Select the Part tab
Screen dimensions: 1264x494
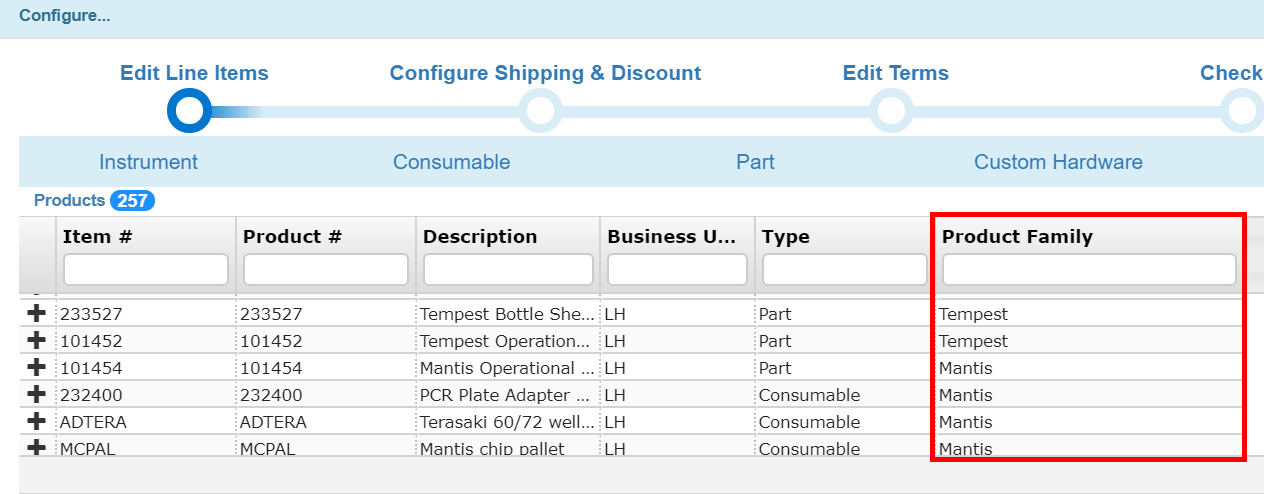pos(755,162)
